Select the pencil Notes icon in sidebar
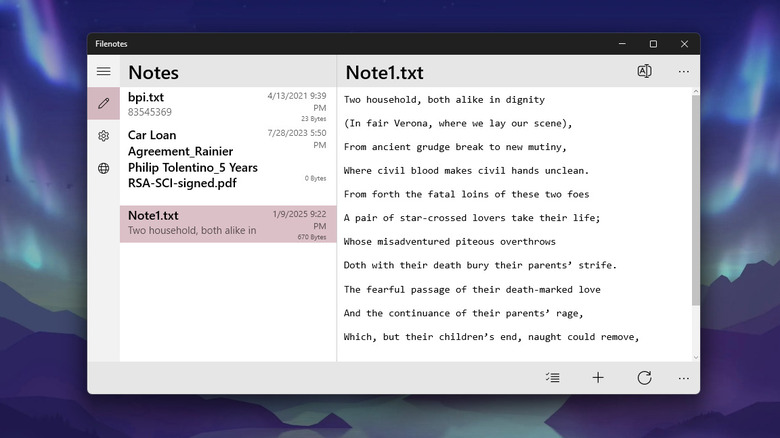Image resolution: width=780 pixels, height=438 pixels. 103,103
